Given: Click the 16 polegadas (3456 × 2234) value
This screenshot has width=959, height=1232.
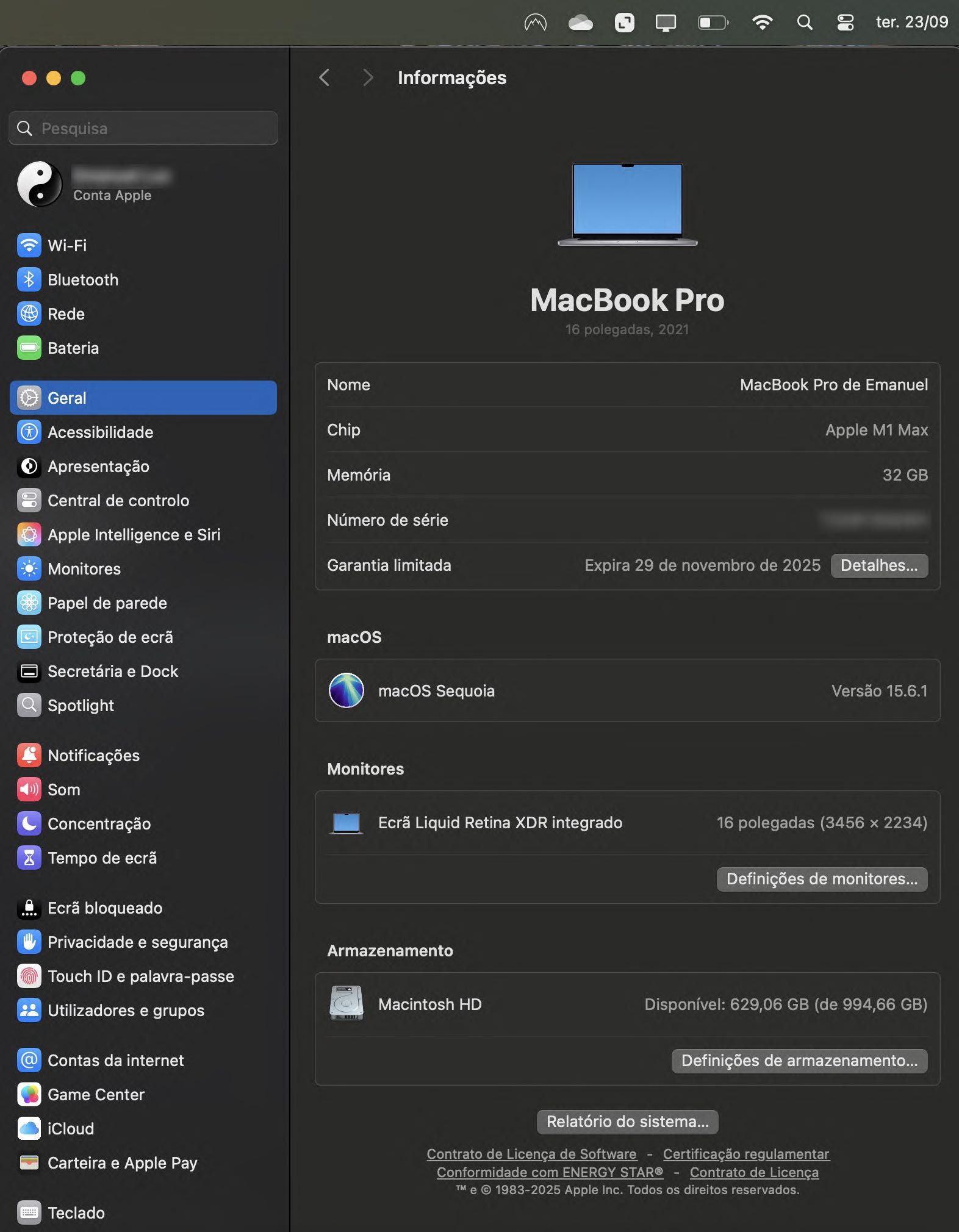Looking at the screenshot, I should (x=822, y=823).
